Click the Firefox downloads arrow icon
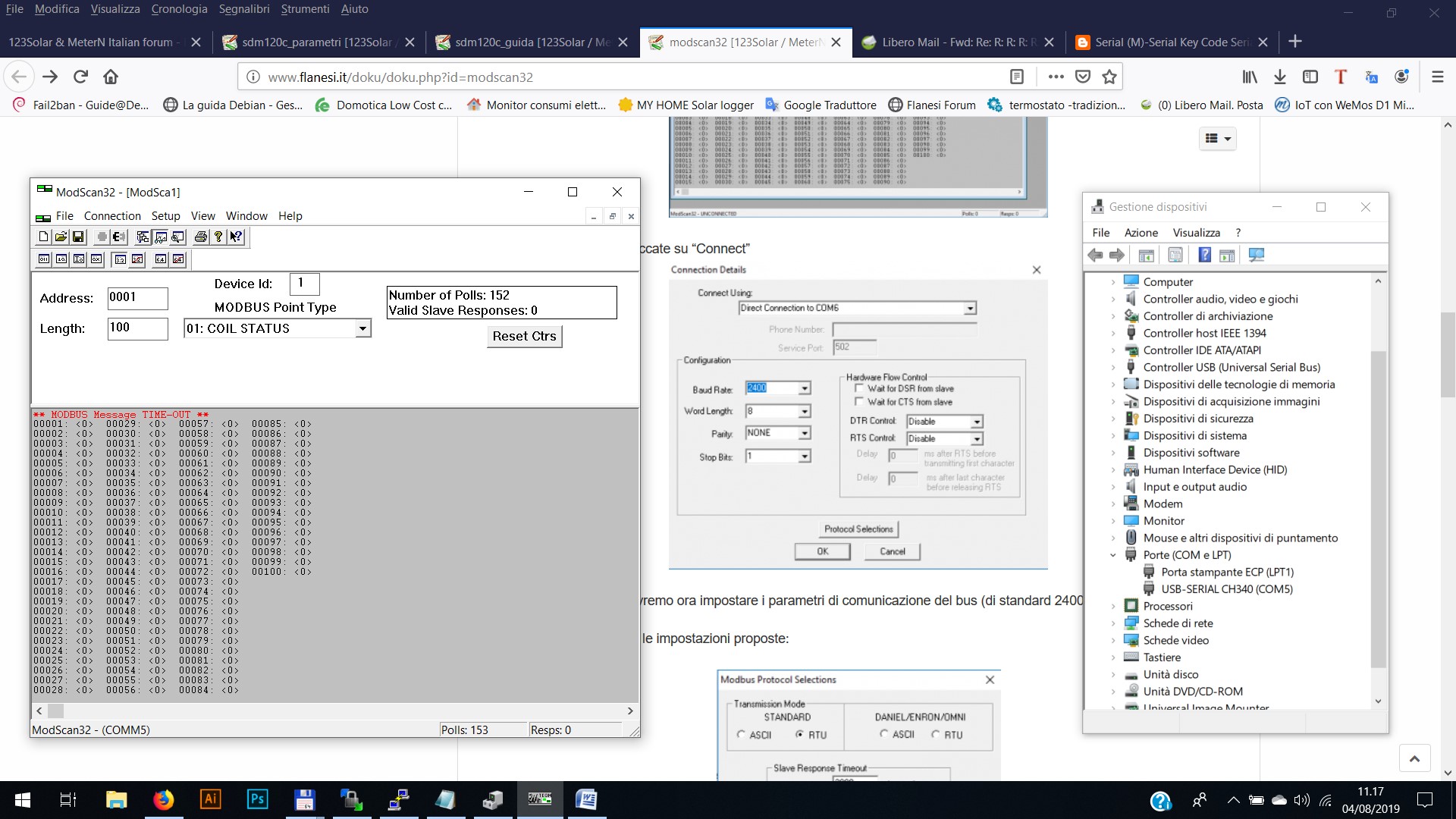 tap(1280, 77)
